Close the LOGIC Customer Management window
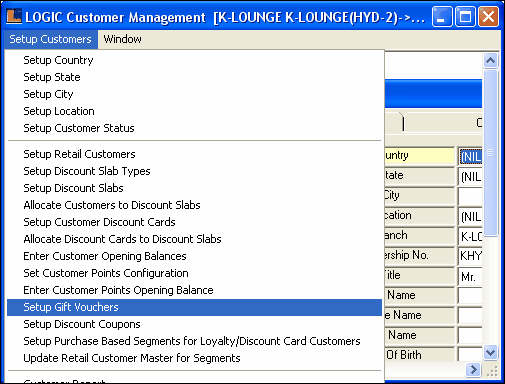 488,17
